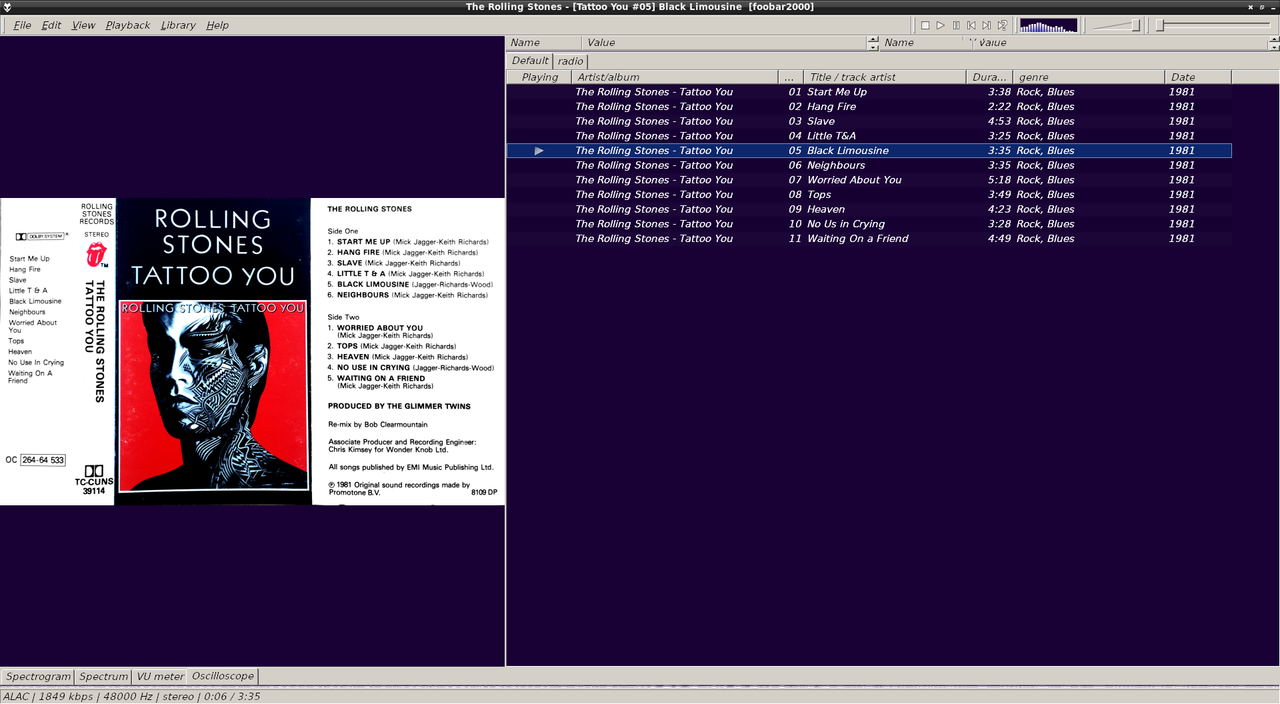Click the spectrum visualization in toolbar
This screenshot has height=704, width=1280.
pyautogui.click(x=1048, y=25)
